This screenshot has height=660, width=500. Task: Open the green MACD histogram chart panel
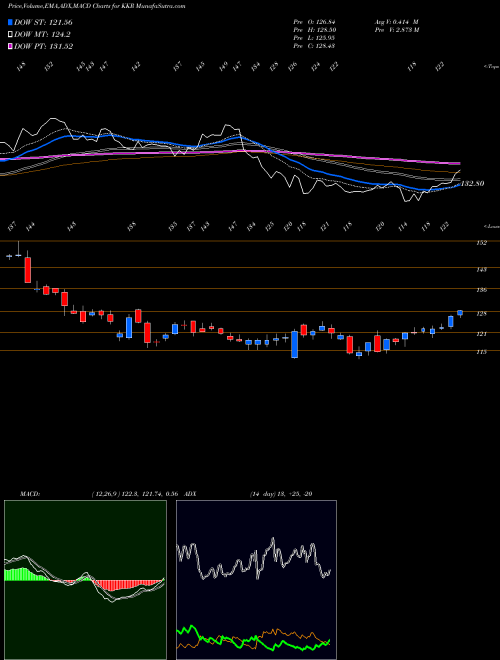tap(85, 580)
